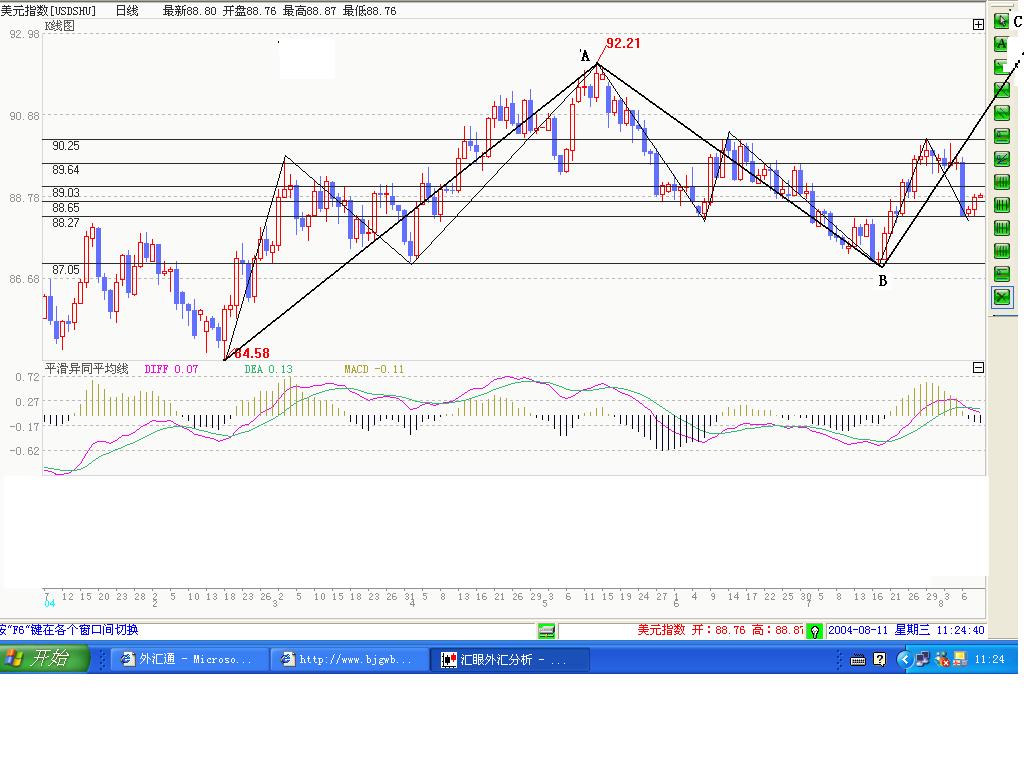Collapse the MACD panel with minus button

[978, 368]
